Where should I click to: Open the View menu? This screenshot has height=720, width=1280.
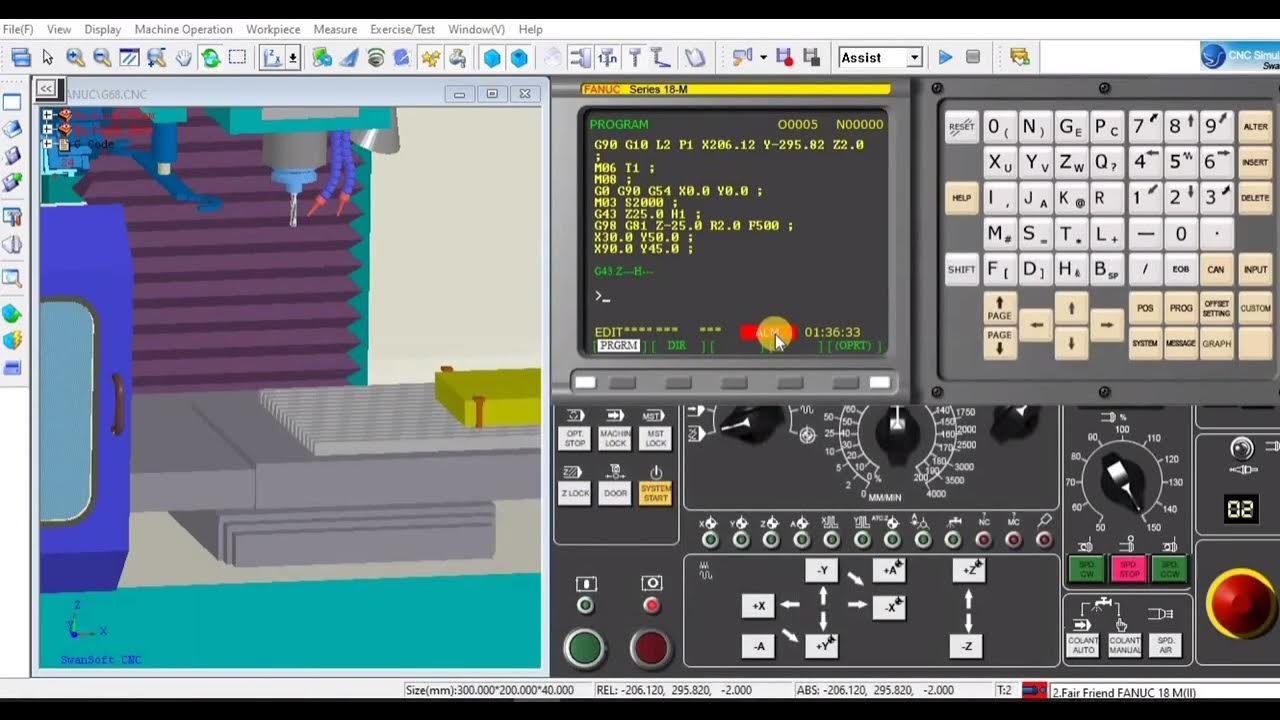[59, 29]
